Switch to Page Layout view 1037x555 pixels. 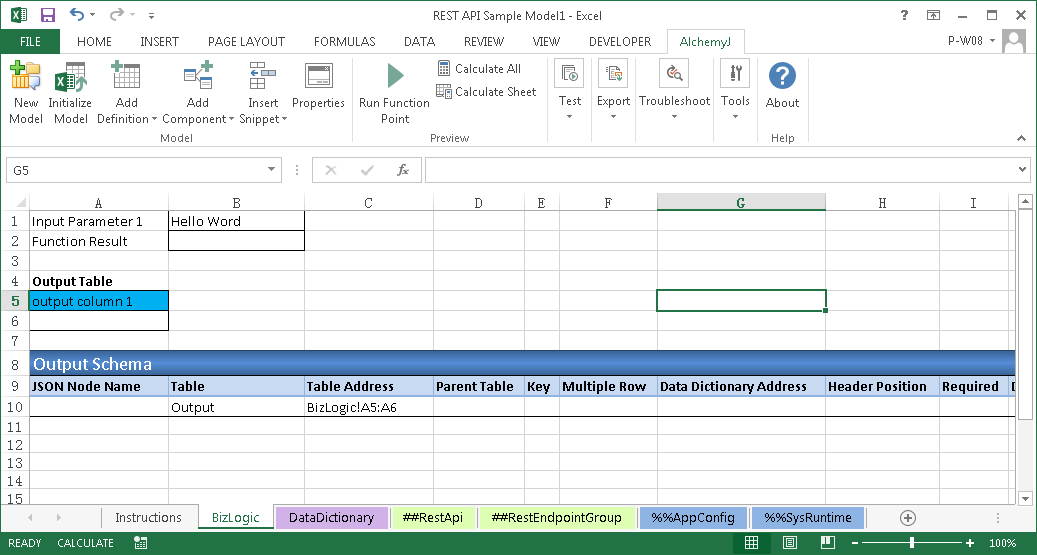(790, 543)
